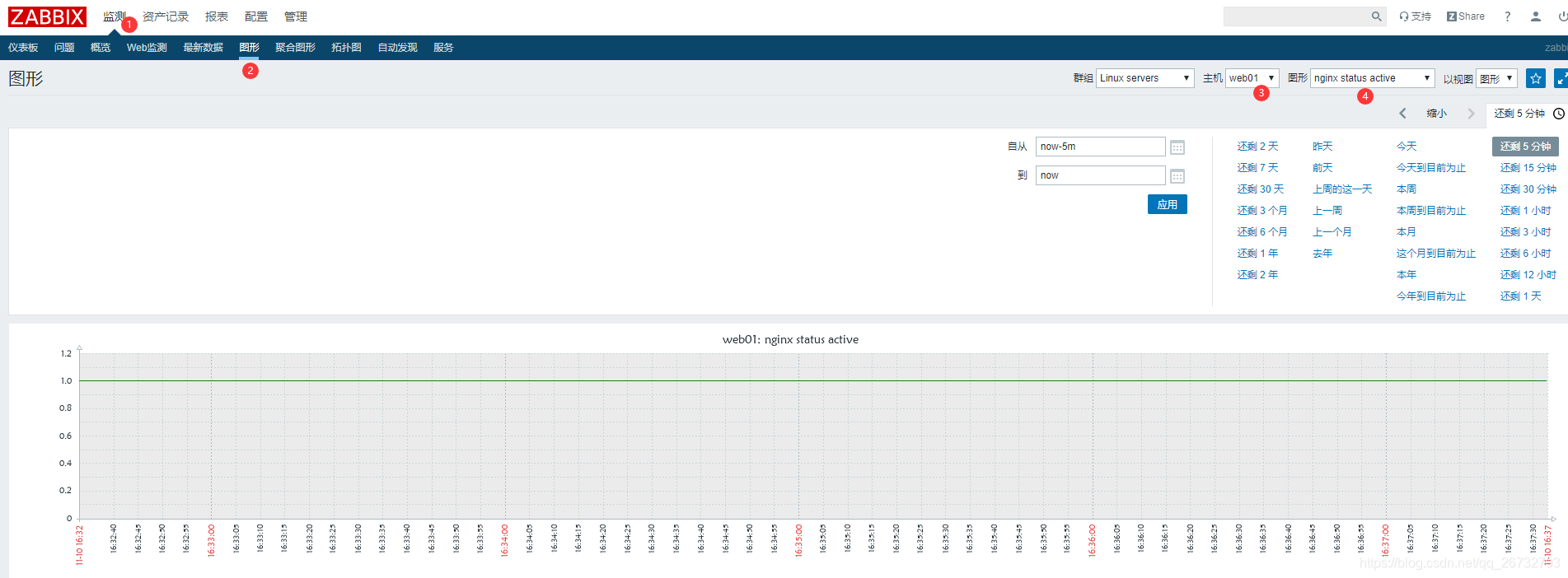The height and width of the screenshot is (578, 1568).
Task: Go to the Web监测 submenu
Action: click(147, 48)
